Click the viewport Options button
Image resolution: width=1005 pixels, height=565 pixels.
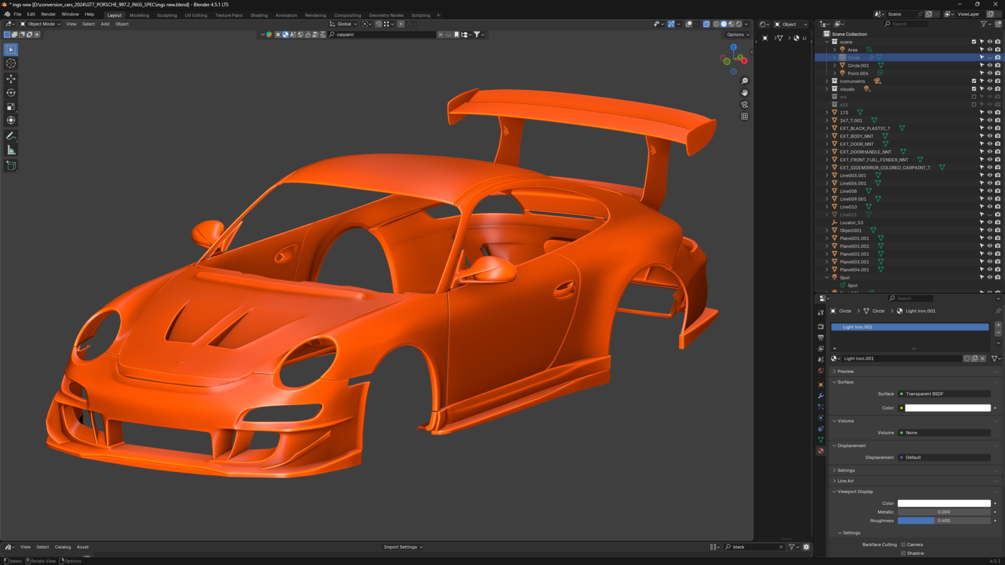click(738, 34)
